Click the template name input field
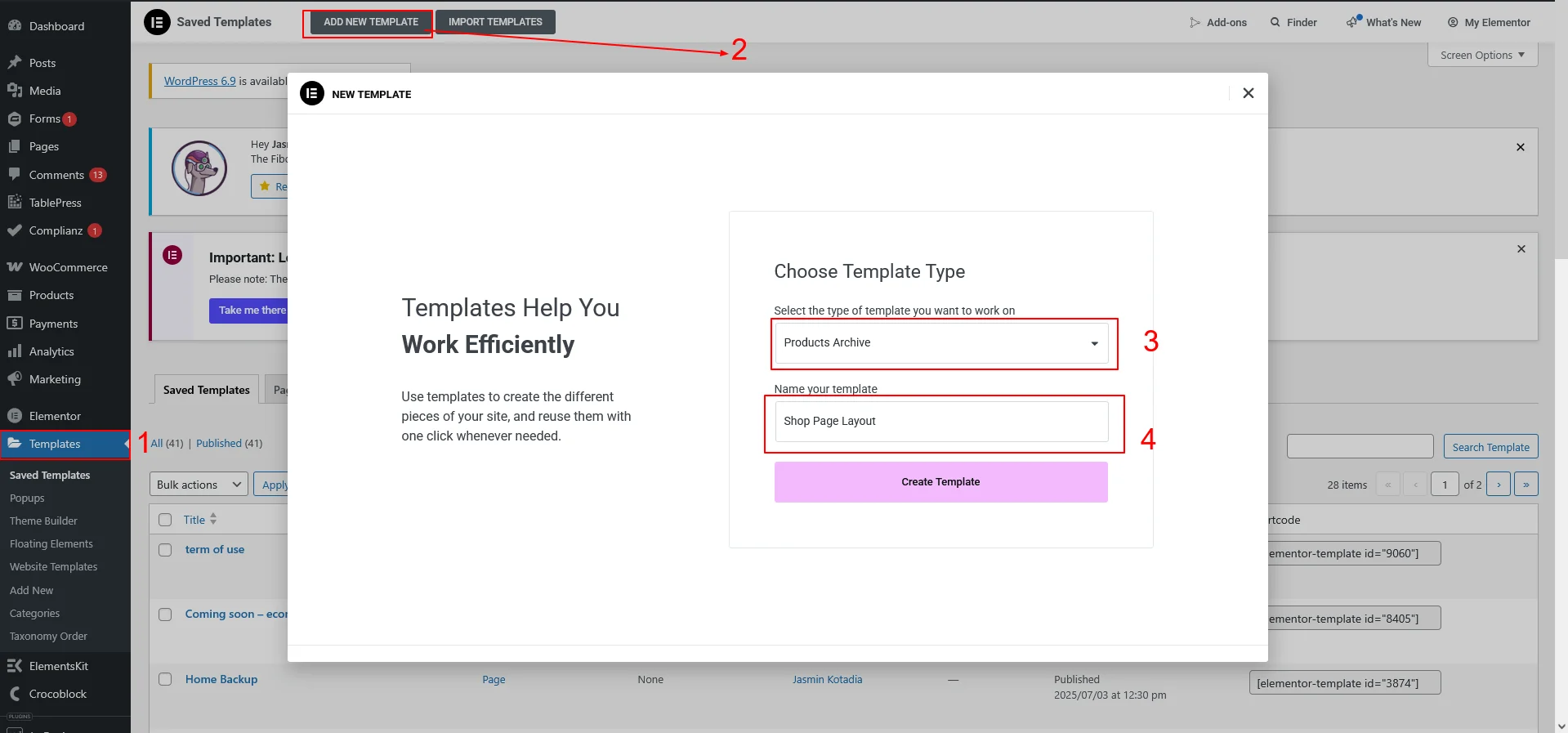Screen dimensions: 1568x733 point(940,421)
